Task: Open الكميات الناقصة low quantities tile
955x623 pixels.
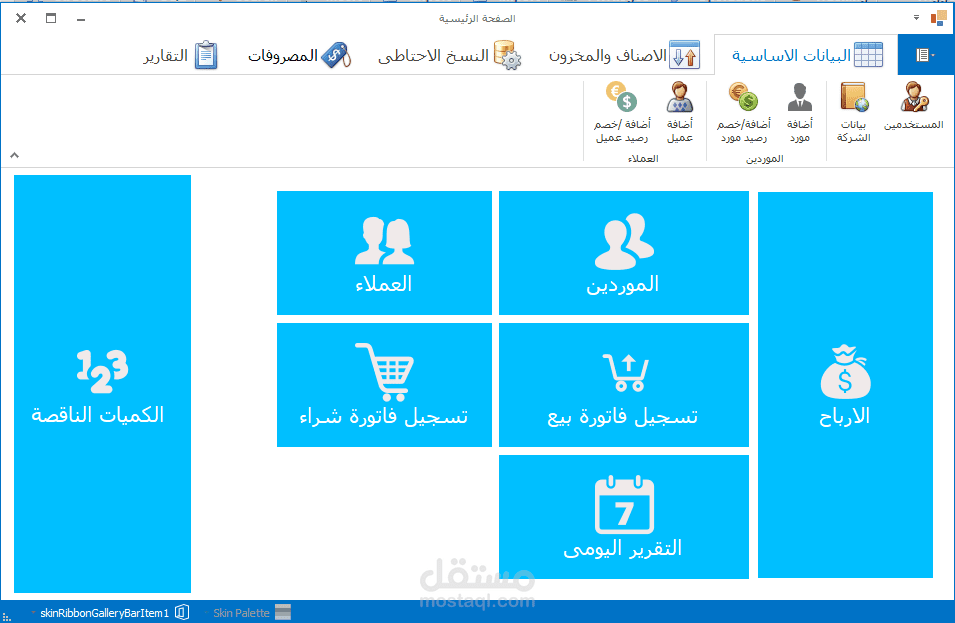Action: (x=102, y=384)
